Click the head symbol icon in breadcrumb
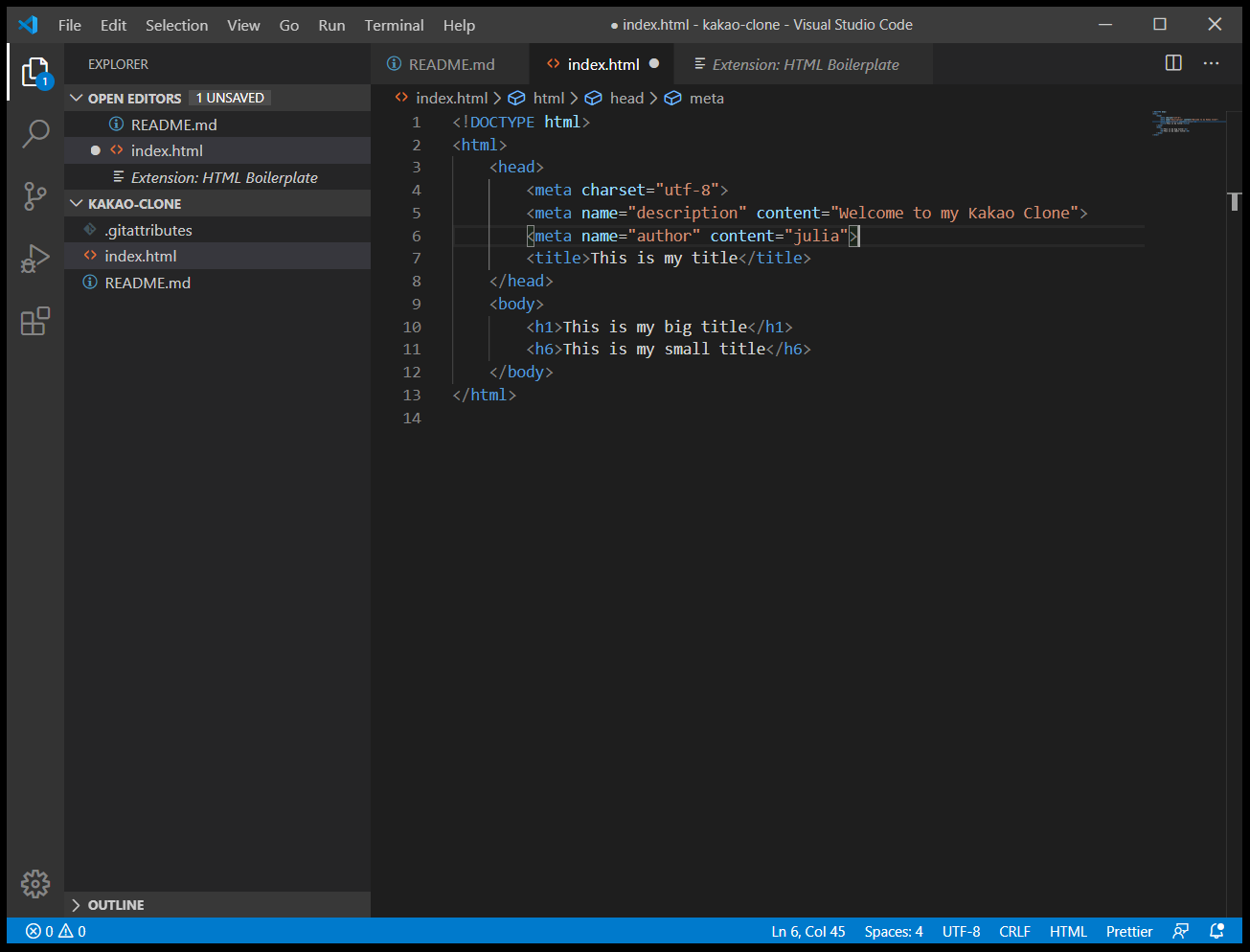Screen dimensions: 1250x952 593,98
